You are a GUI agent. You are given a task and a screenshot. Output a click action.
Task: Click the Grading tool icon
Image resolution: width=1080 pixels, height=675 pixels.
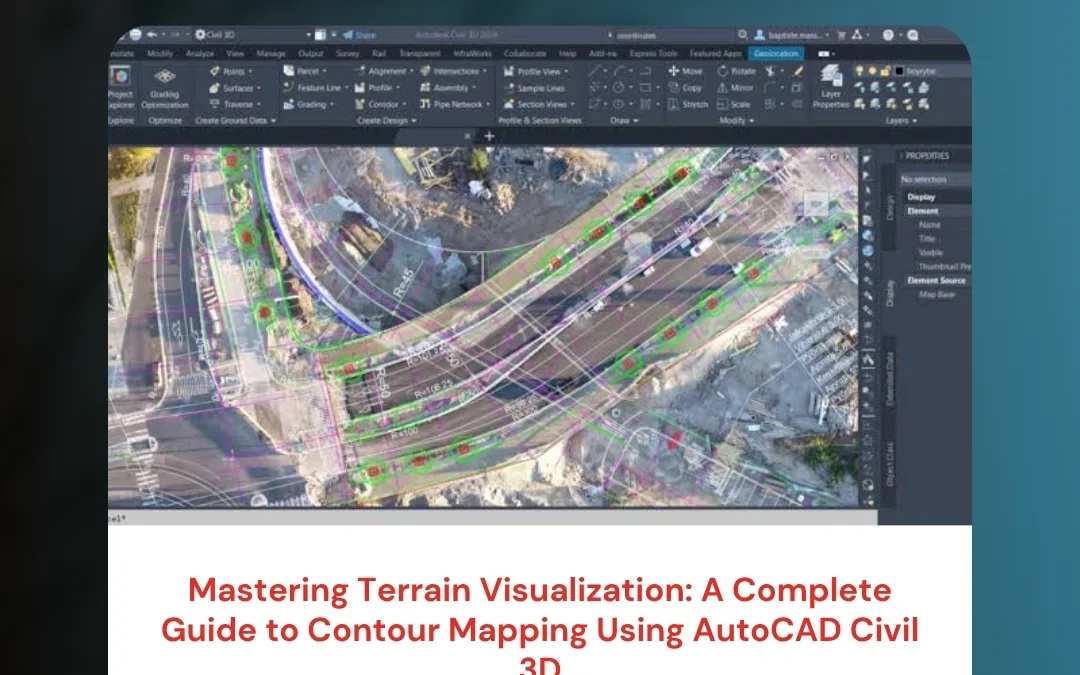tap(289, 104)
